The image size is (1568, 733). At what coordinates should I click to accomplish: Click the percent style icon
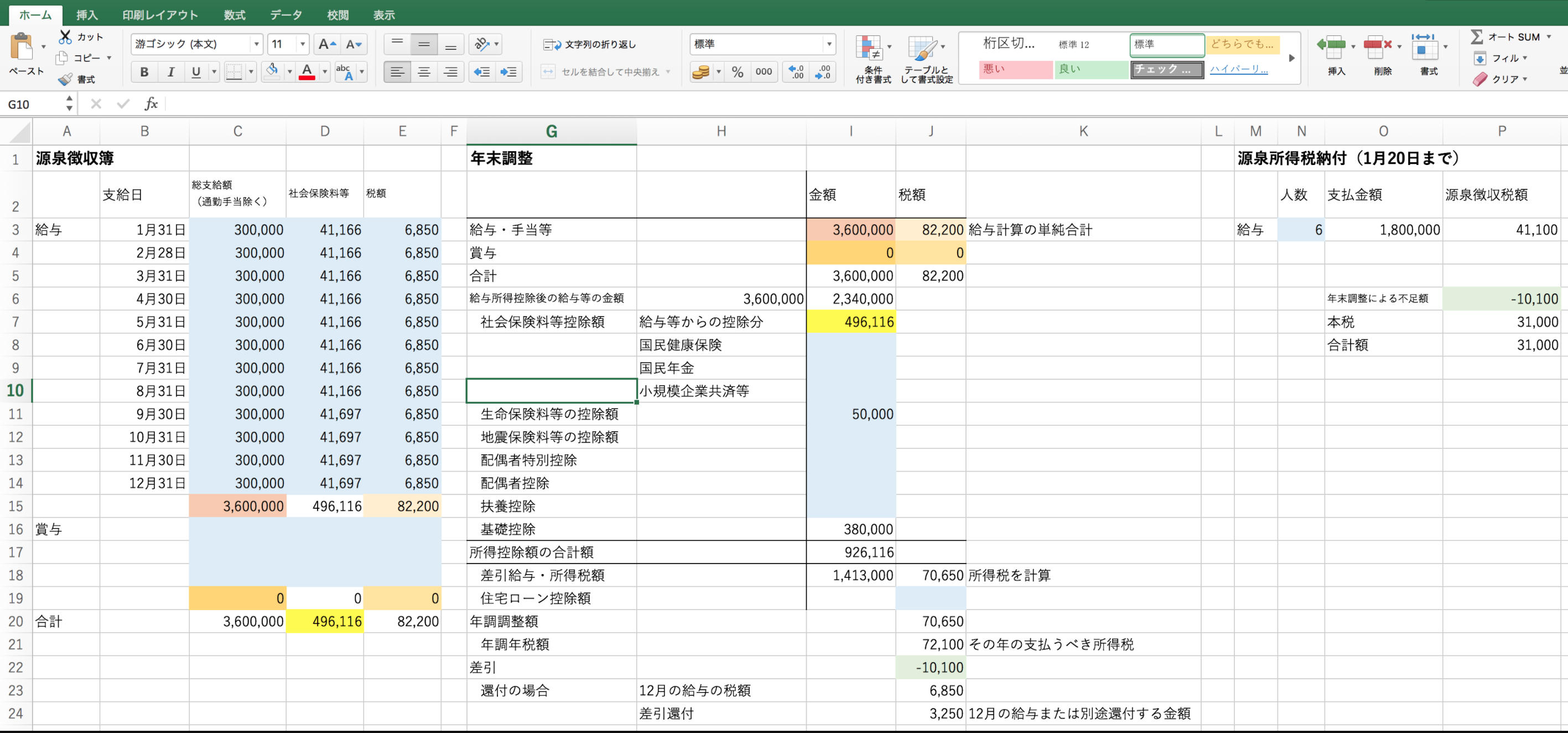pos(738,71)
